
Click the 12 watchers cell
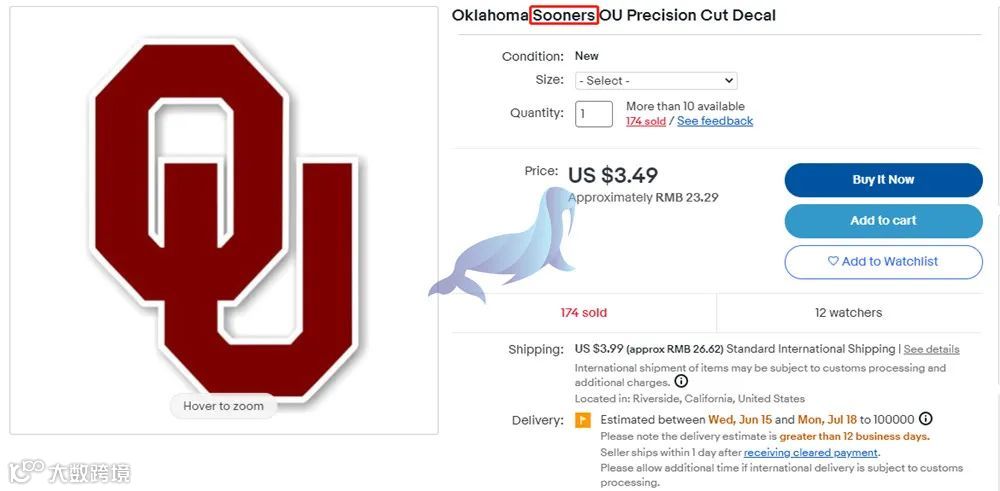coord(848,313)
